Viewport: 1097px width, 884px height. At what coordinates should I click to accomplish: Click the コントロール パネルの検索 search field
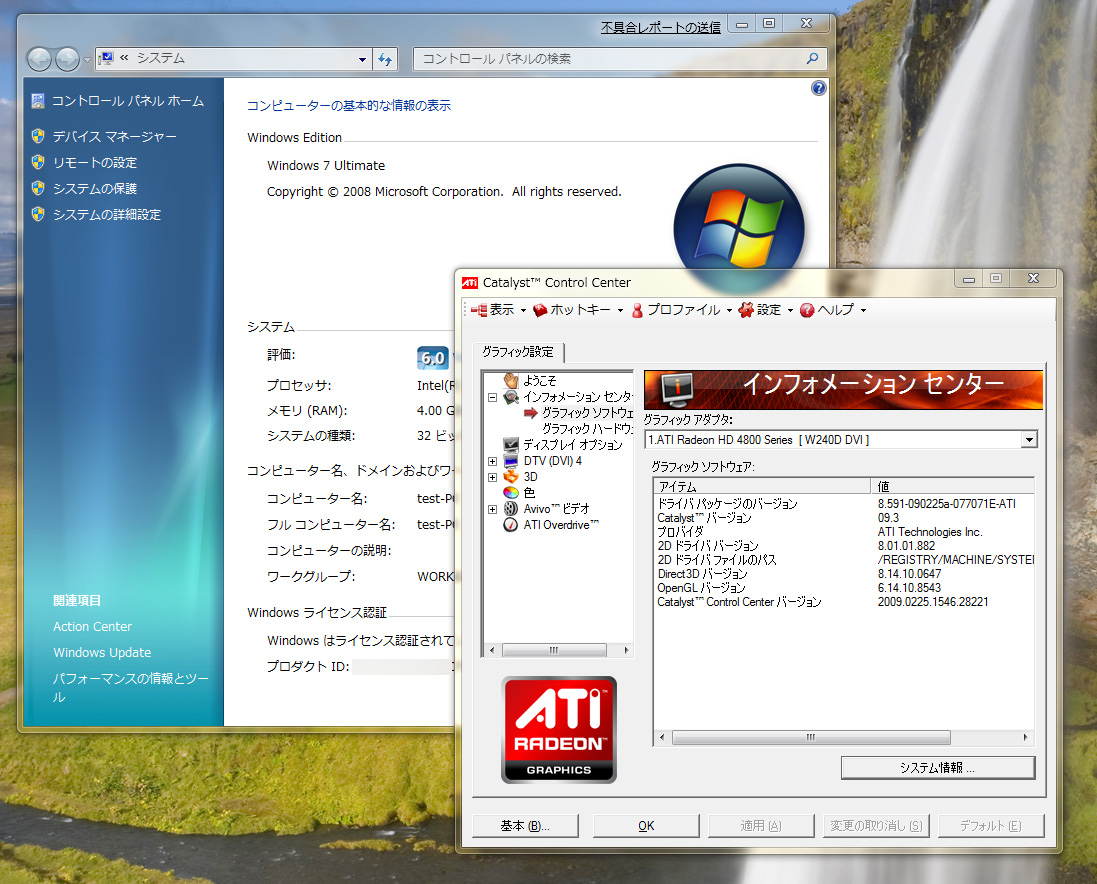pyautogui.click(x=610, y=59)
